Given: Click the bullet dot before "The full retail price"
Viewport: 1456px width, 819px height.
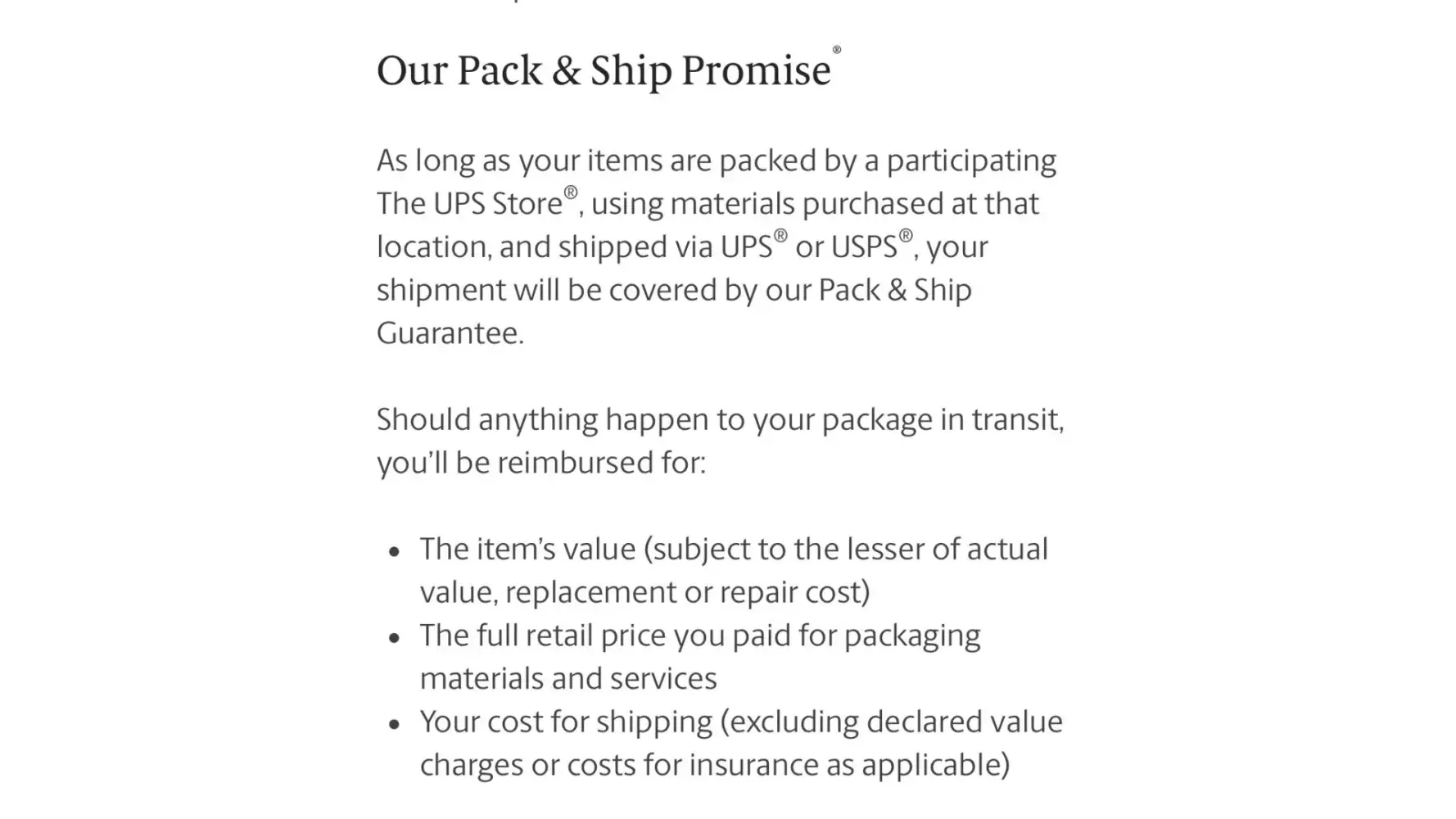Looking at the screenshot, I should click(x=395, y=637).
